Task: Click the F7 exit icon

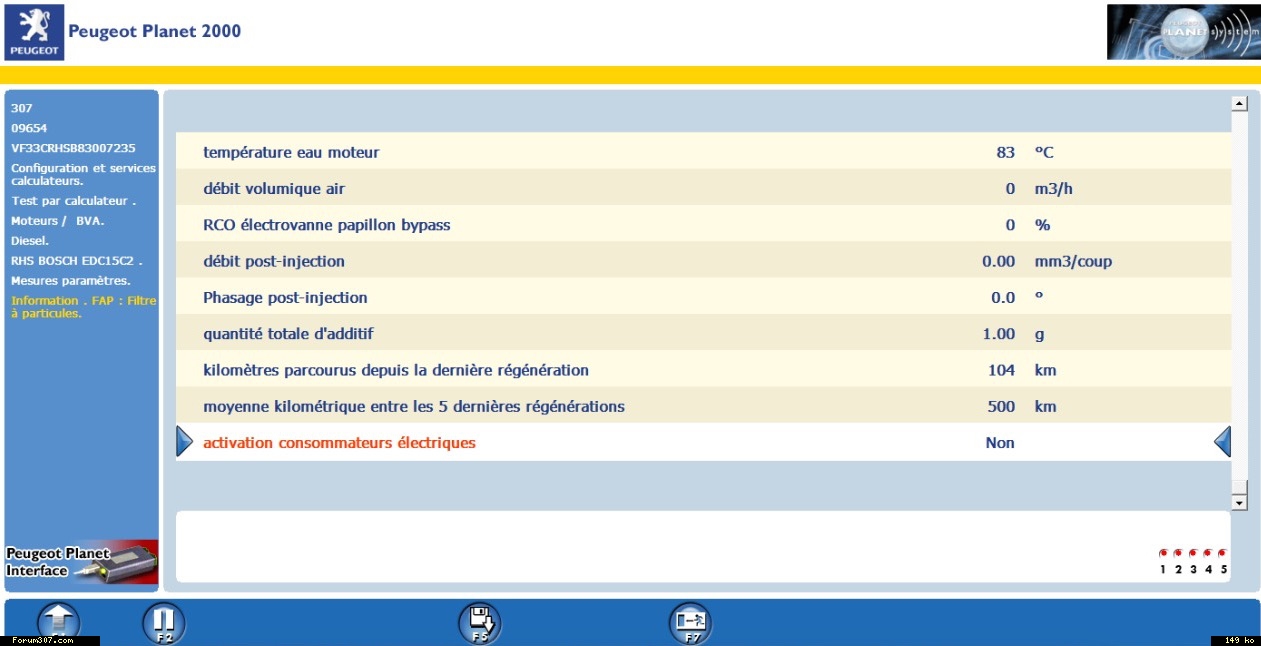Action: tap(690, 623)
